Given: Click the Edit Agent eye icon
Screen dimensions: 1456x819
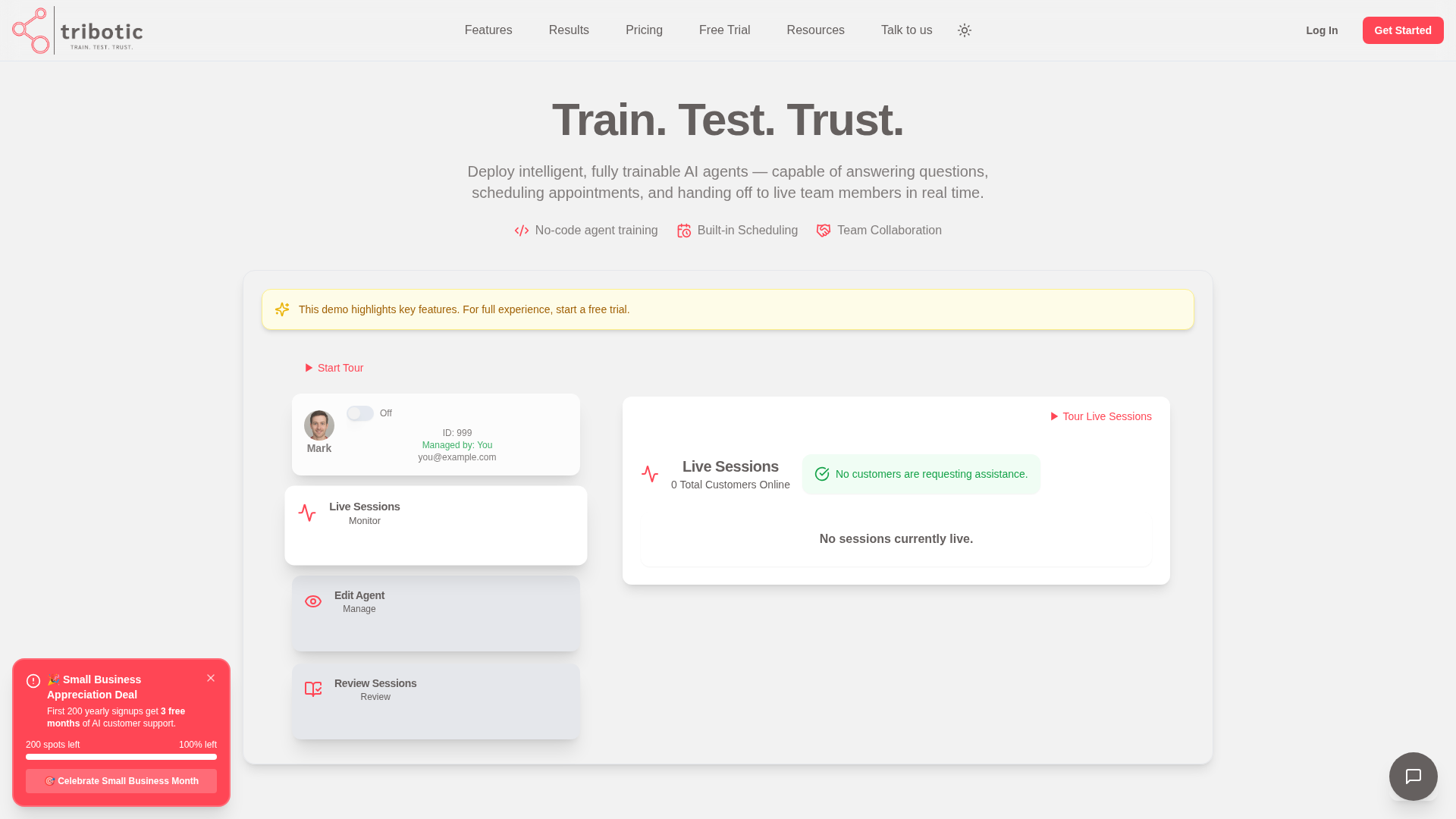Looking at the screenshot, I should click(313, 601).
